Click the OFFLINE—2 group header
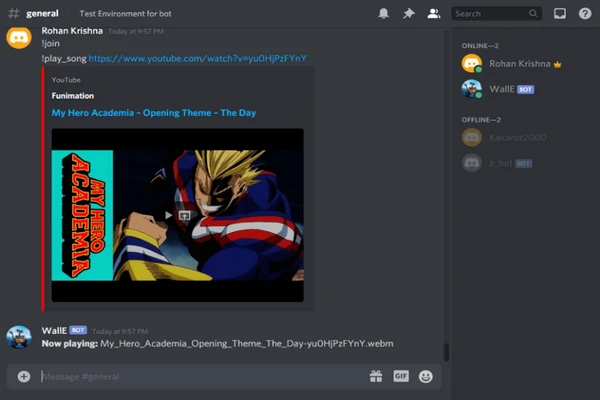Screen dimensions: 600x400 click(x=481, y=120)
